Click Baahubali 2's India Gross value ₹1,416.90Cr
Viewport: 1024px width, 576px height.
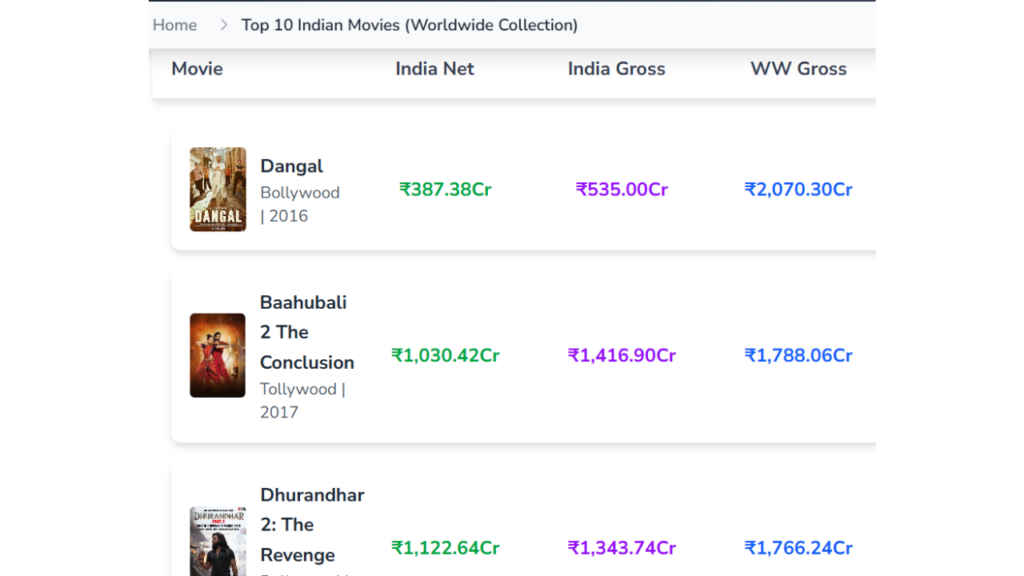click(621, 355)
